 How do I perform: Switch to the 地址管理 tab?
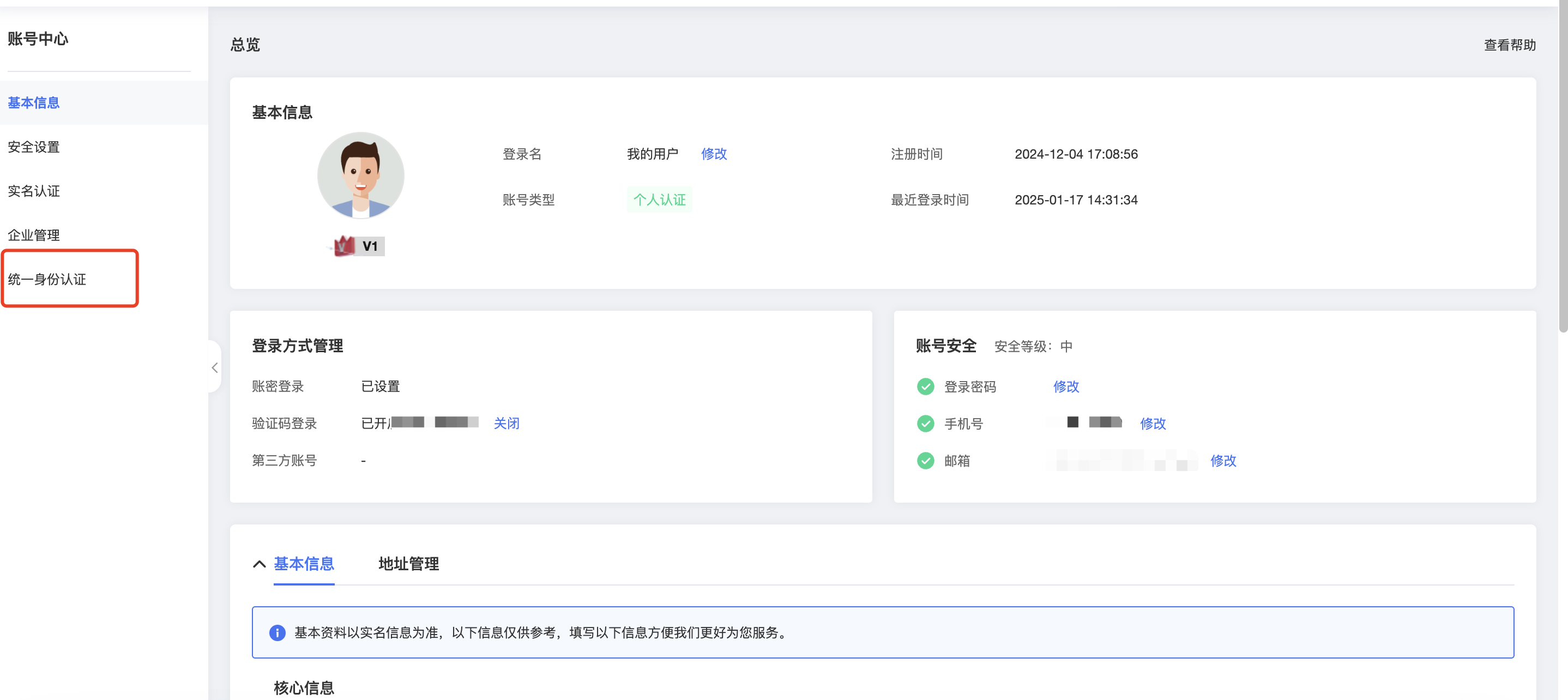click(x=408, y=564)
